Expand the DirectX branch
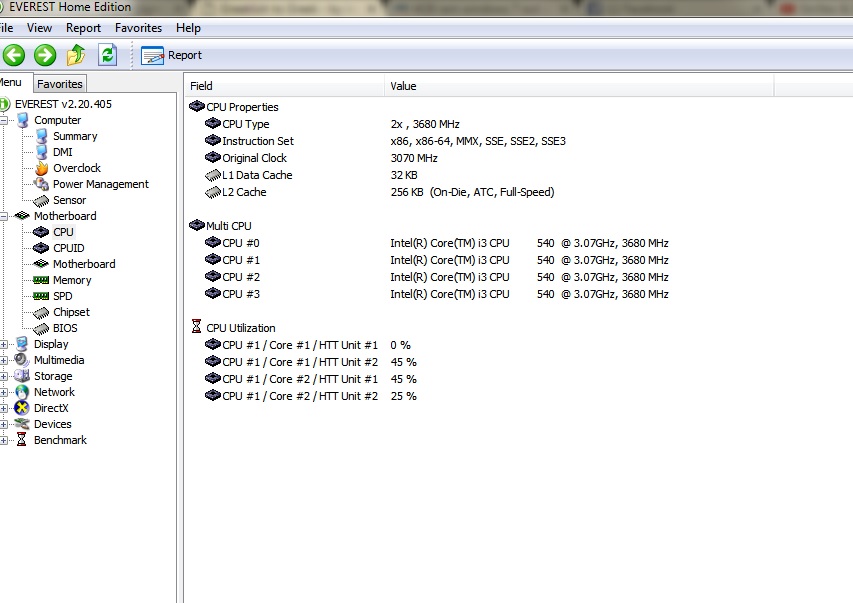Image resolution: width=853 pixels, height=603 pixels. click(x=4, y=408)
